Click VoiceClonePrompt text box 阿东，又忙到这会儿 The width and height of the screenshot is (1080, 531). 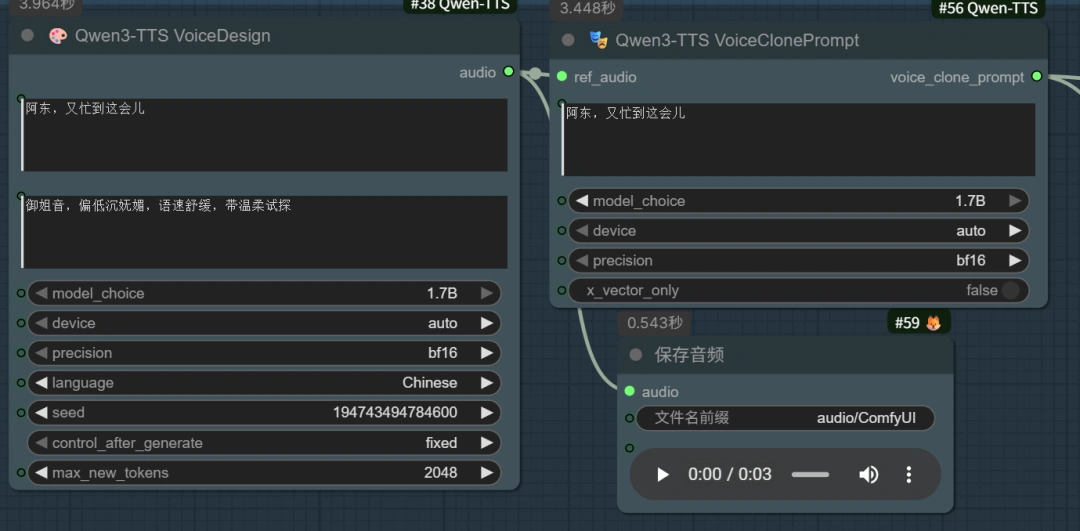[x=798, y=140]
